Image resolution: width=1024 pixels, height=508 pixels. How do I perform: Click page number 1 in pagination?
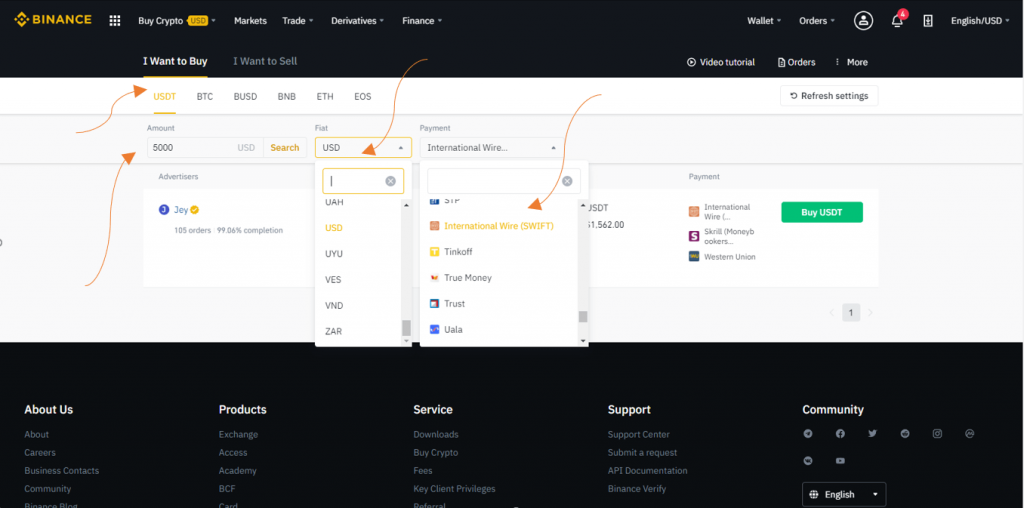point(850,313)
